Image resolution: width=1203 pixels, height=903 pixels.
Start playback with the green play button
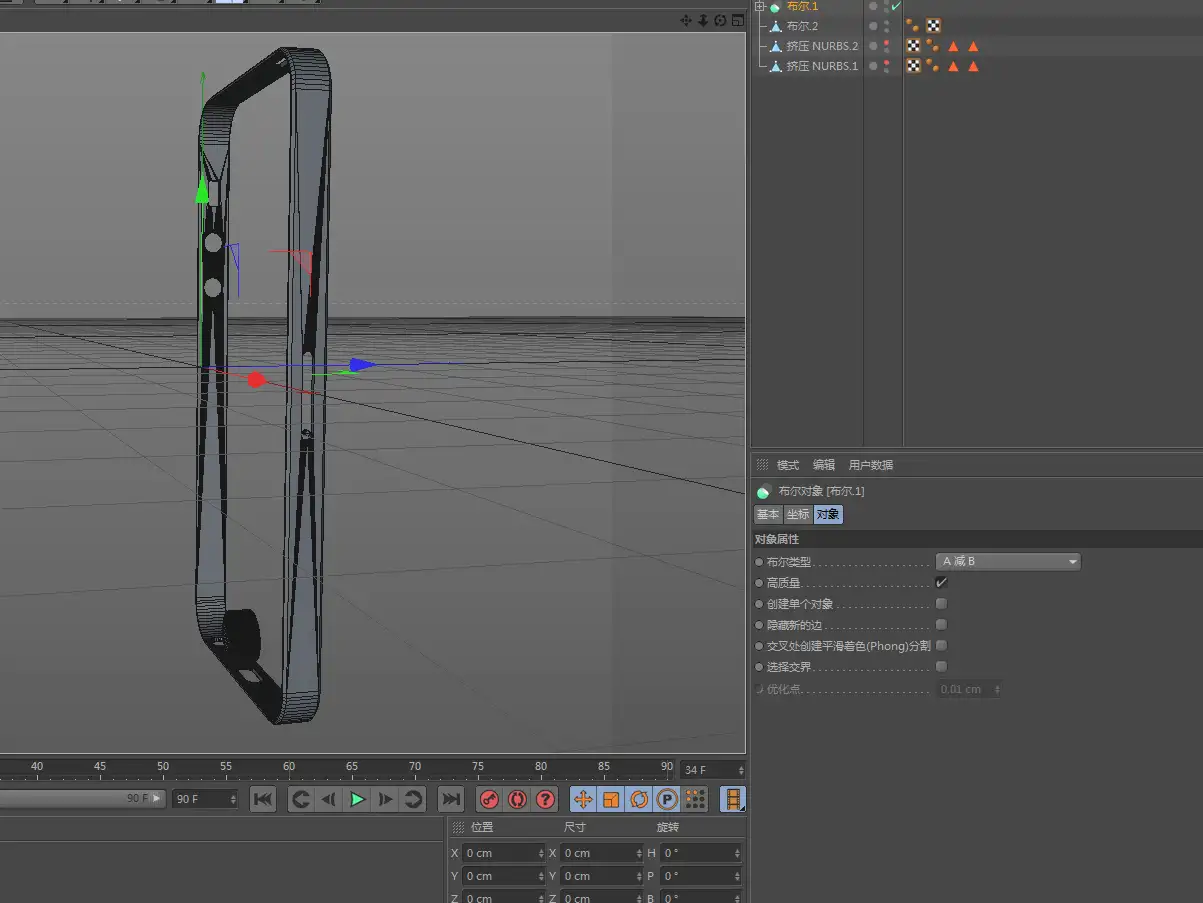(x=357, y=799)
